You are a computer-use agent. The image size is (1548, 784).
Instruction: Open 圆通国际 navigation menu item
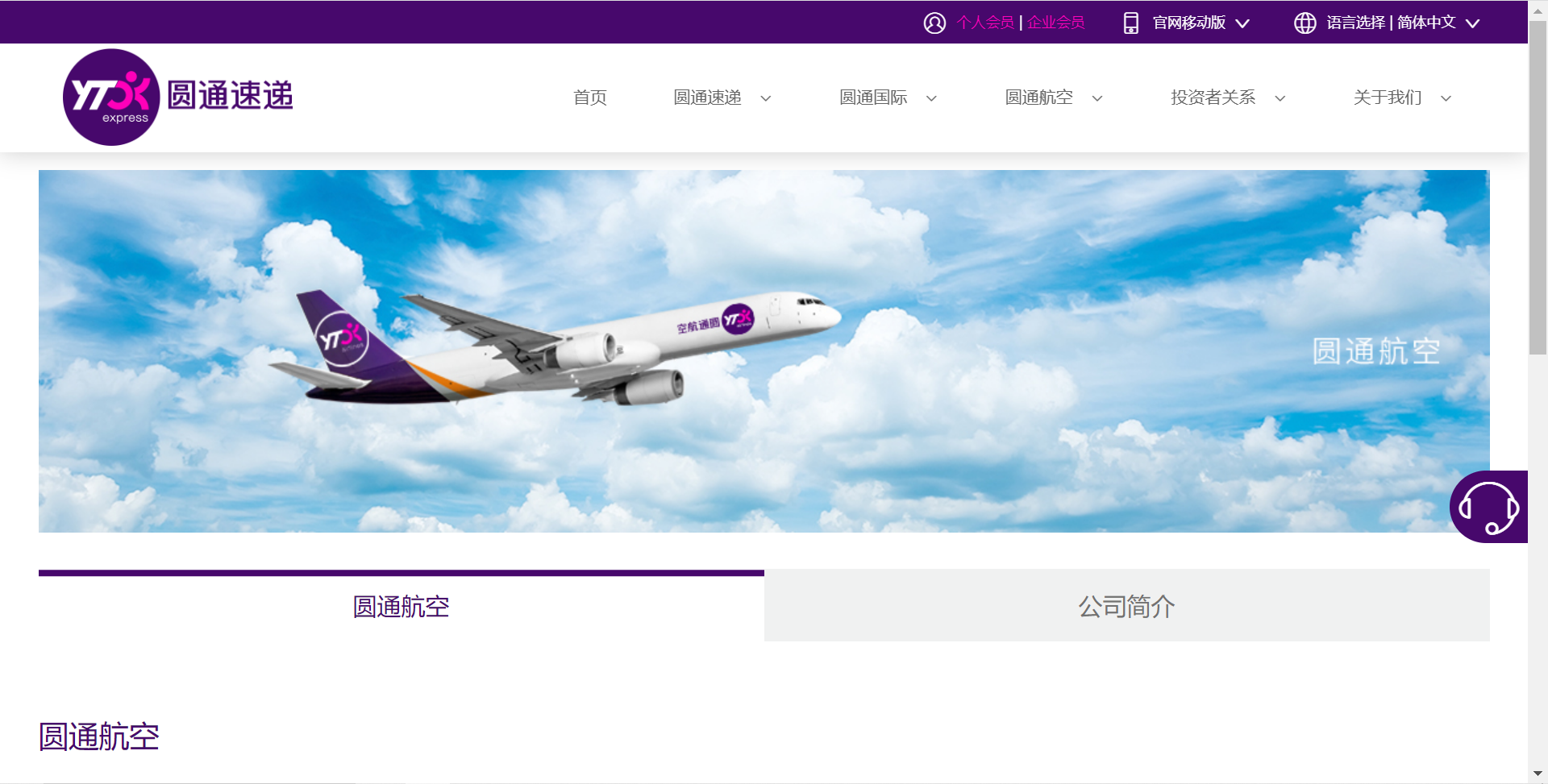[873, 97]
